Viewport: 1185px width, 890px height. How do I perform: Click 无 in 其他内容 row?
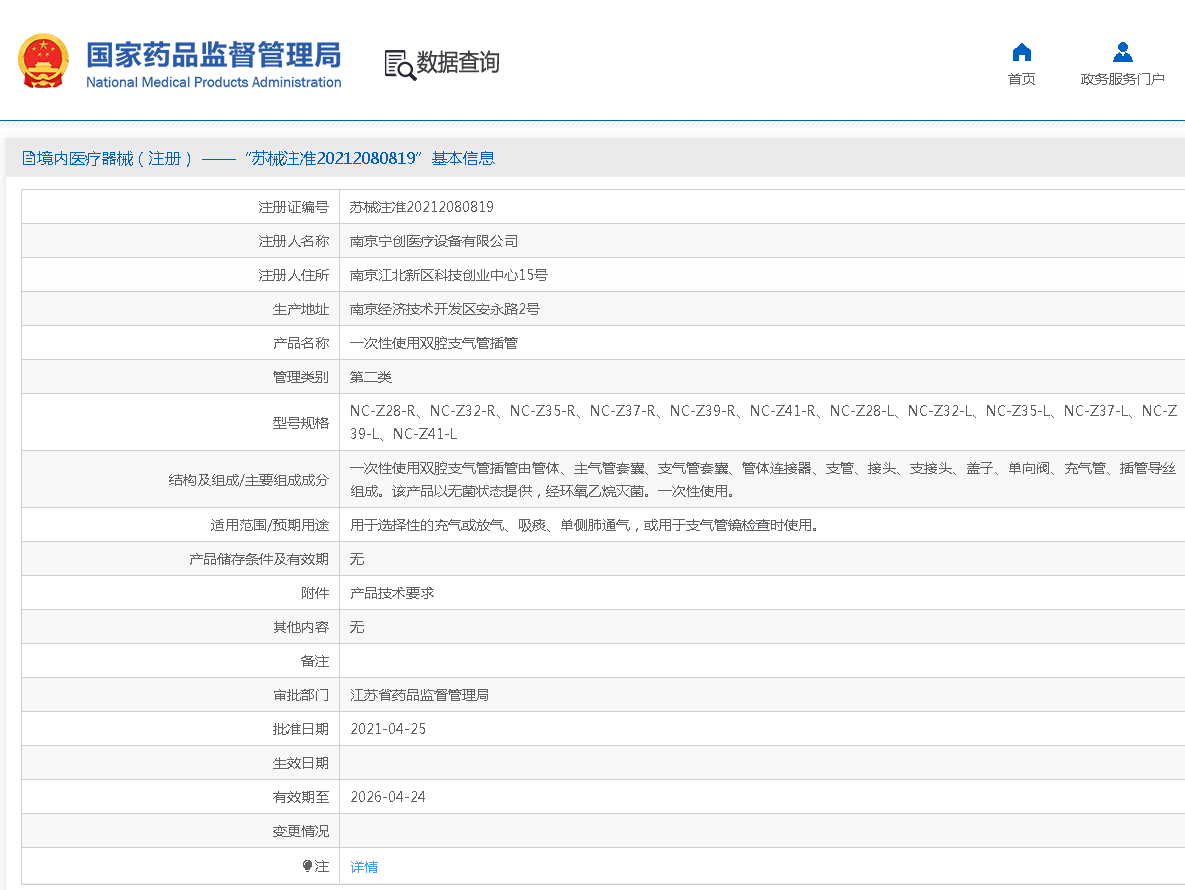click(357, 627)
